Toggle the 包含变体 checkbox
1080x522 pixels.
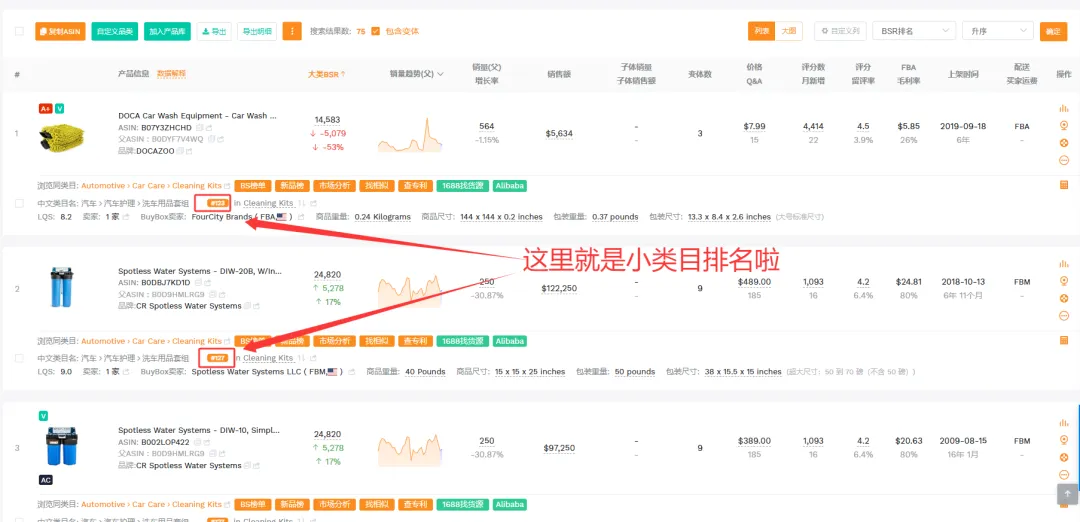pyautogui.click(x=375, y=32)
